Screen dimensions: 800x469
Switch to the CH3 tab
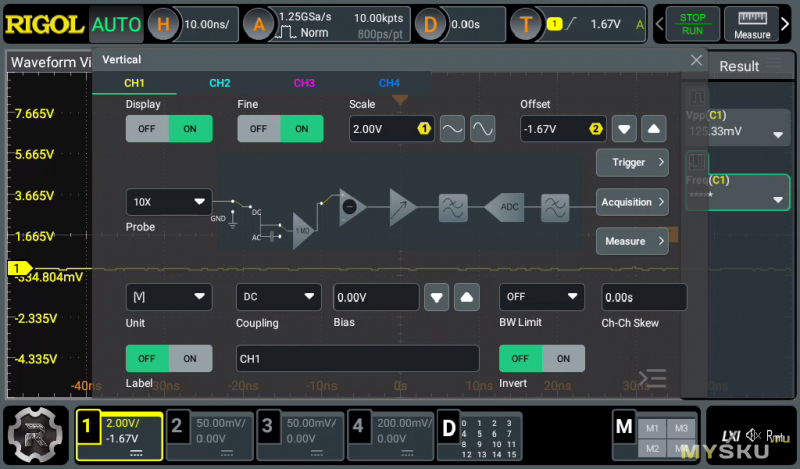[304, 83]
